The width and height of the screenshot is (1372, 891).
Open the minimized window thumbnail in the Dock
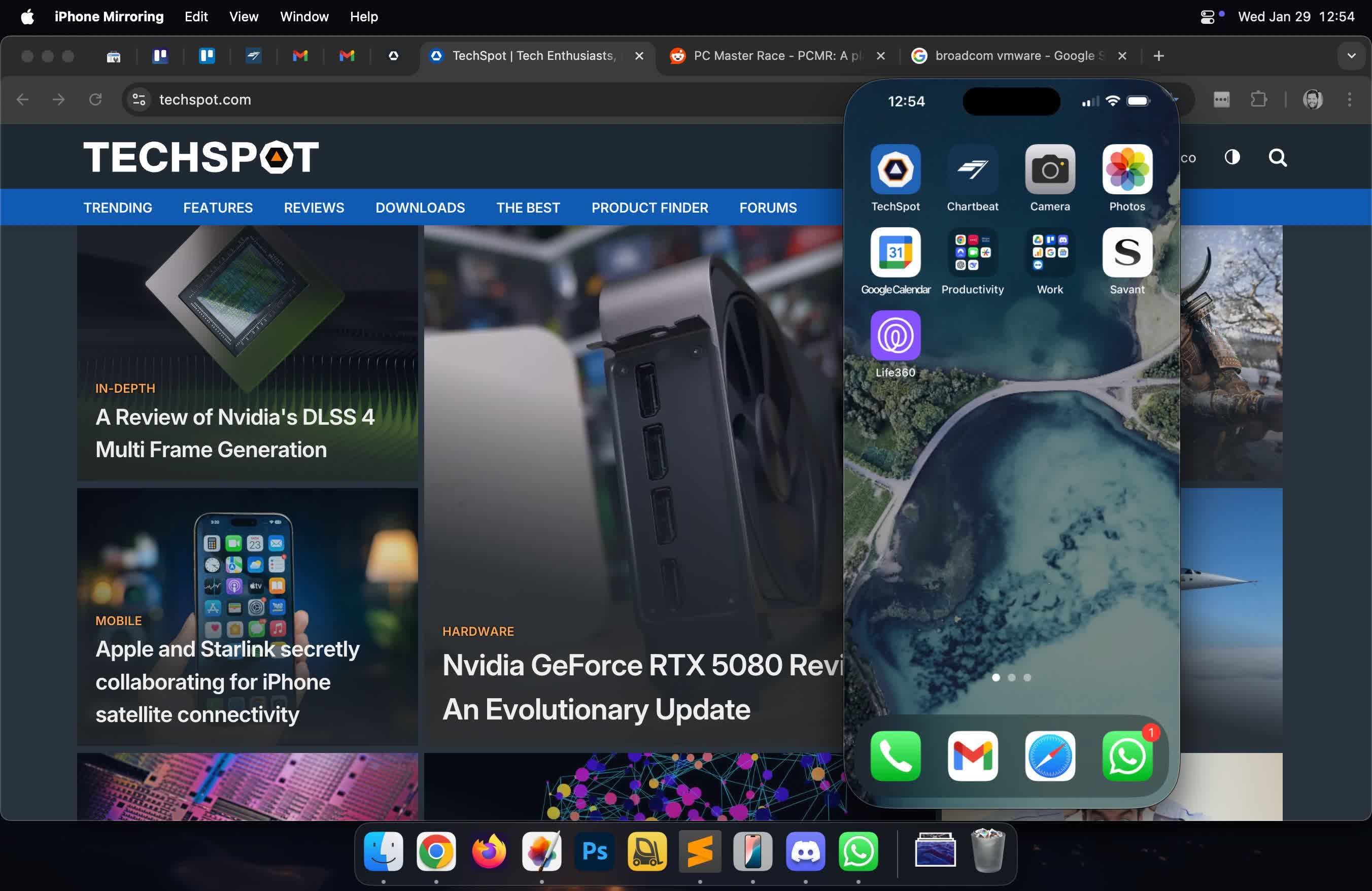click(935, 849)
